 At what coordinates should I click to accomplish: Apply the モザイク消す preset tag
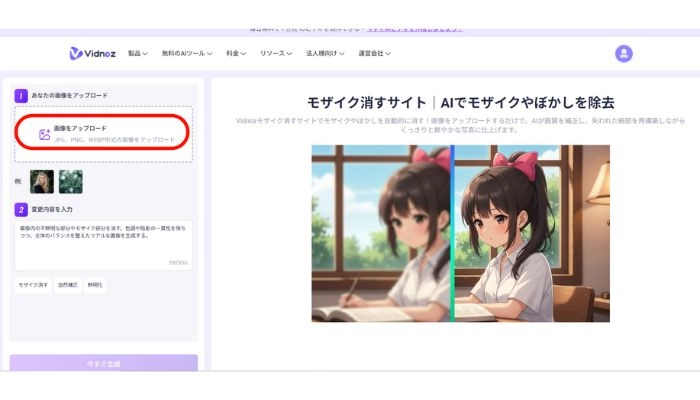(x=33, y=285)
